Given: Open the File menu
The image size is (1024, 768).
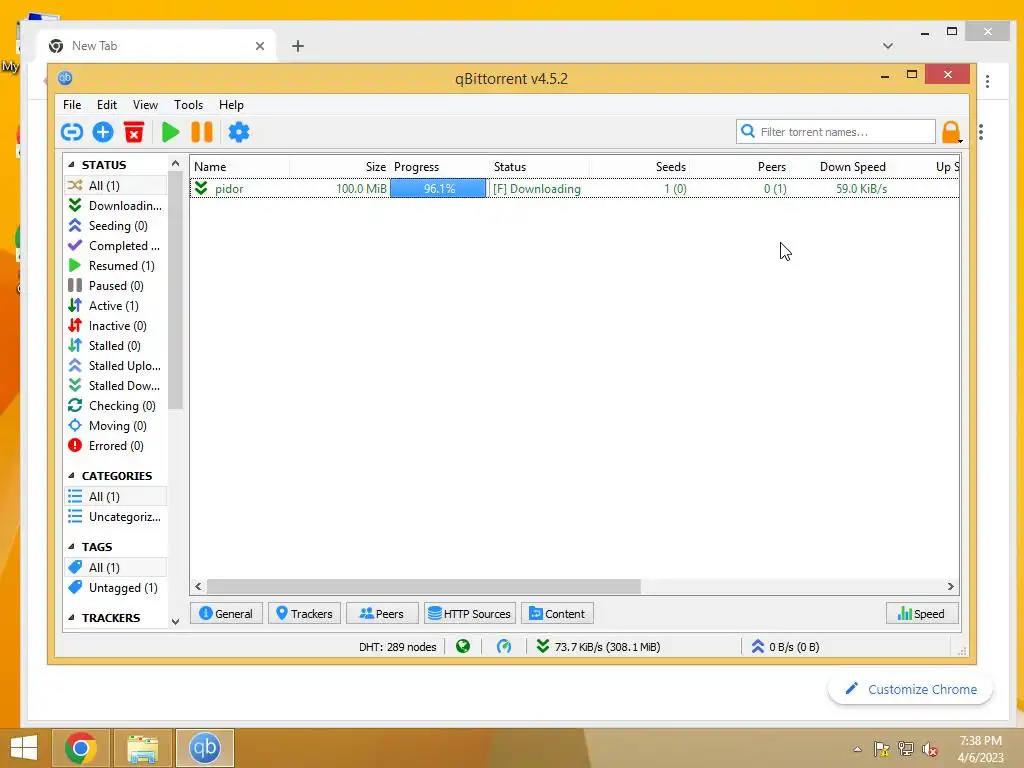Looking at the screenshot, I should click(72, 104).
